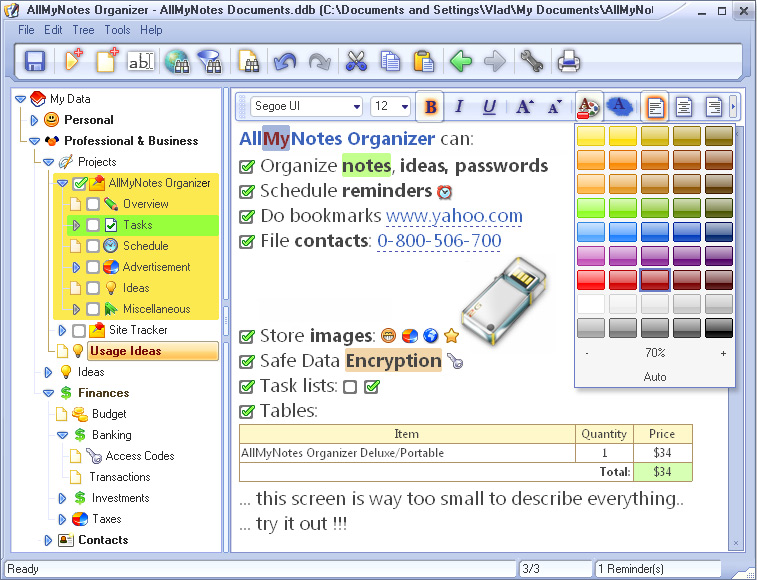The height and width of the screenshot is (580, 757).
Task: Open the Tree menu
Action: [x=83, y=30]
